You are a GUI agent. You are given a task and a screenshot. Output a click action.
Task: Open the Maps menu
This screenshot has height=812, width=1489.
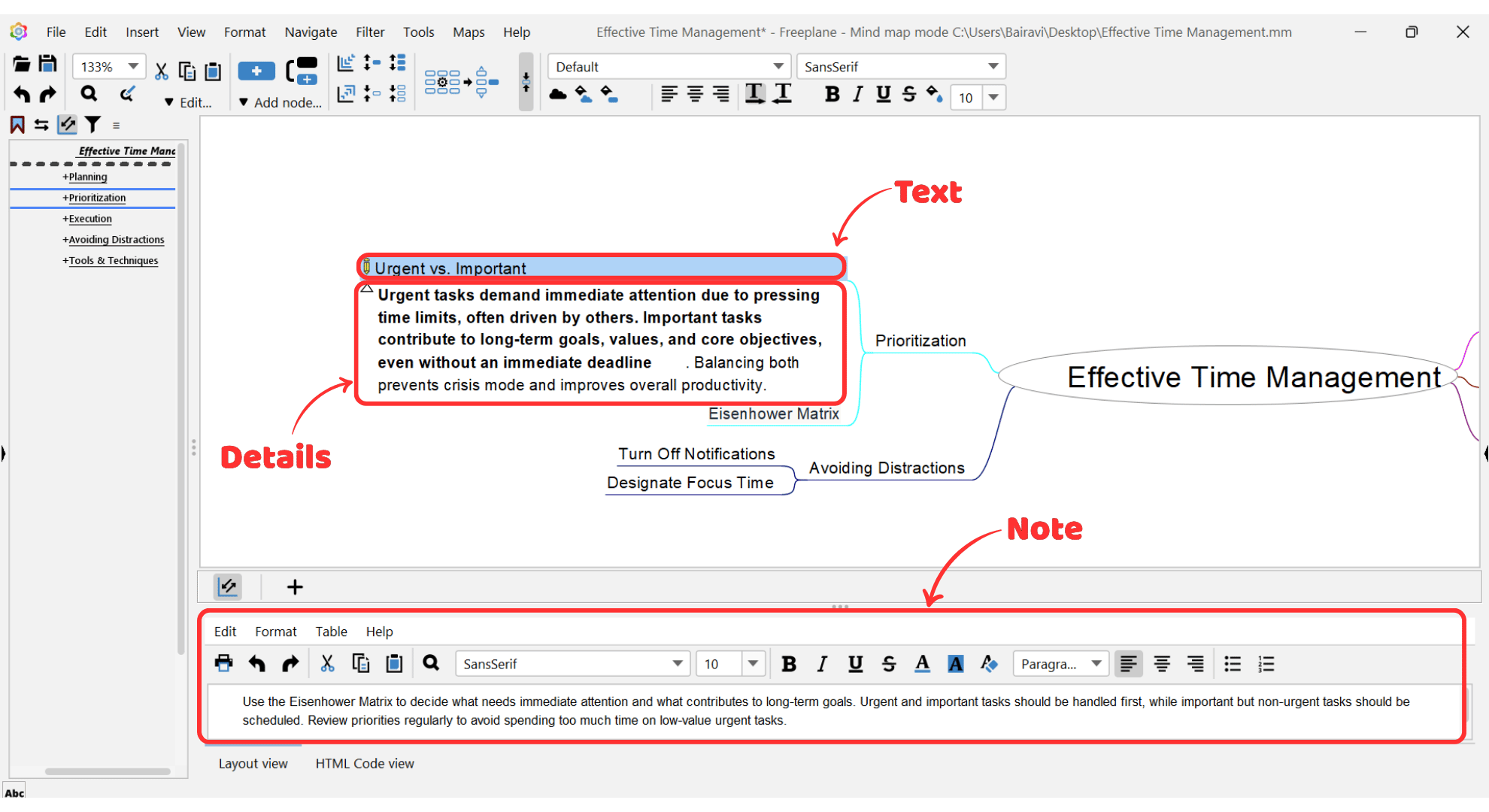point(469,32)
